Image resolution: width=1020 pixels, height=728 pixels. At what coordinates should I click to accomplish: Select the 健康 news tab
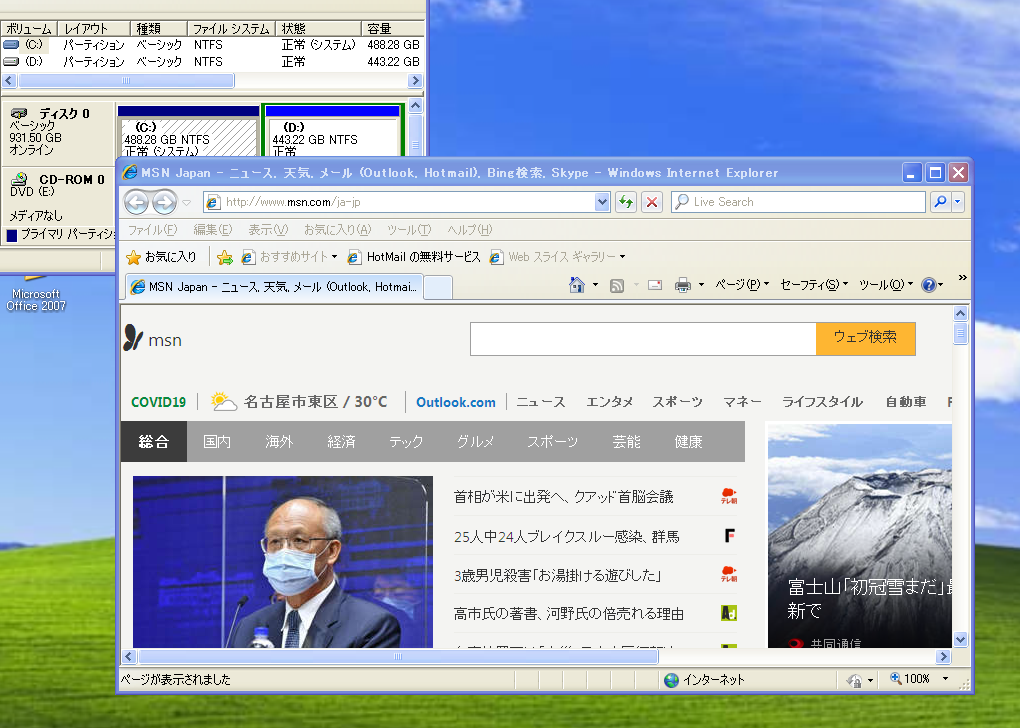pos(688,442)
